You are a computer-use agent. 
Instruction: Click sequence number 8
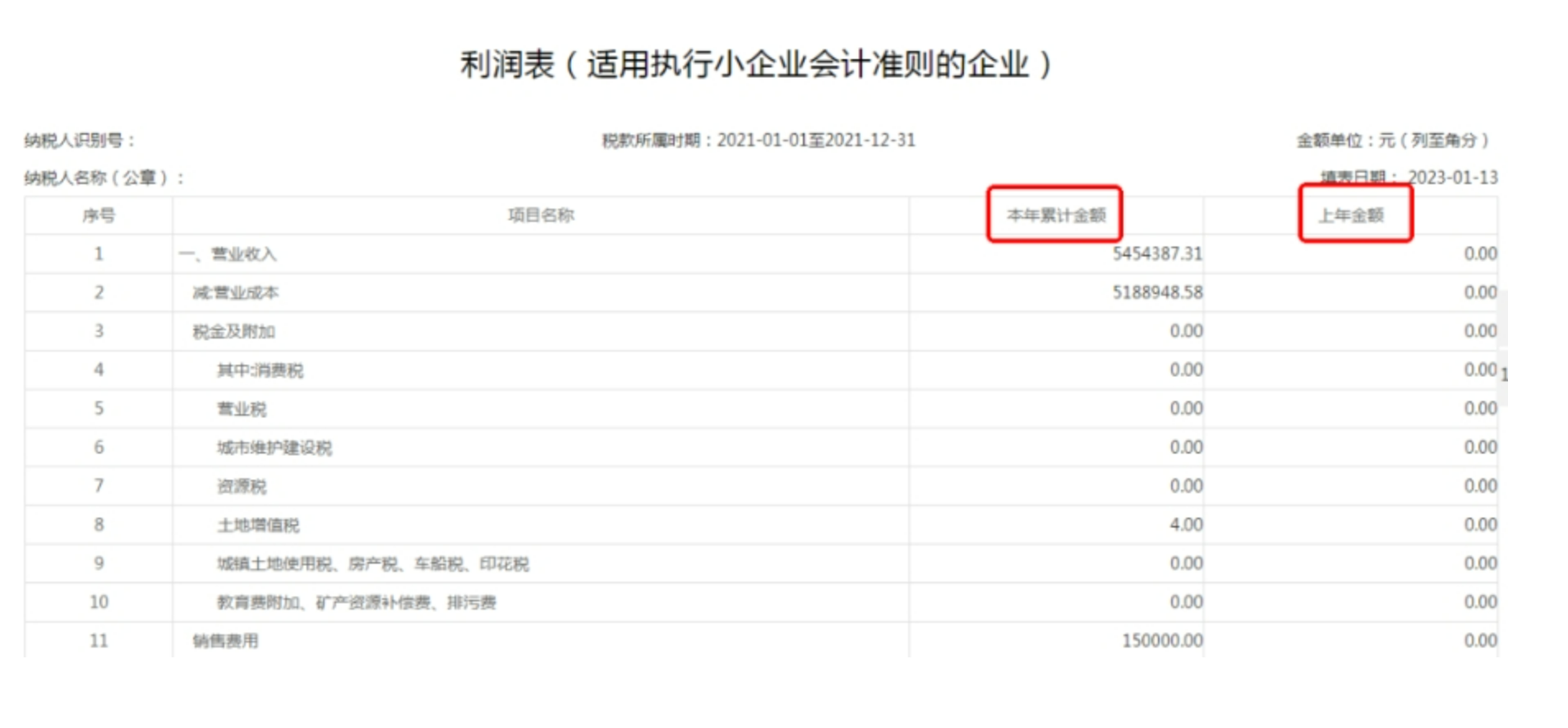click(99, 524)
